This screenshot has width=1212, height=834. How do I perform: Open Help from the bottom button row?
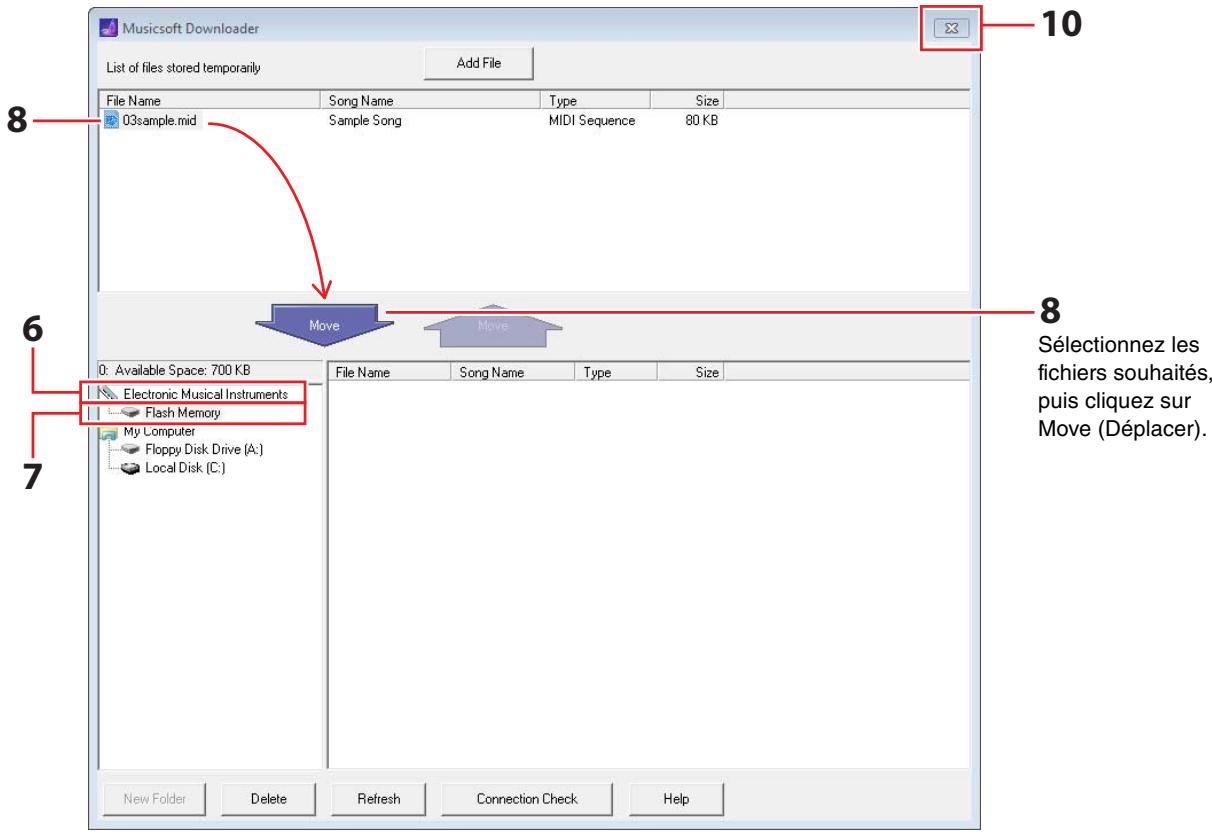675,798
